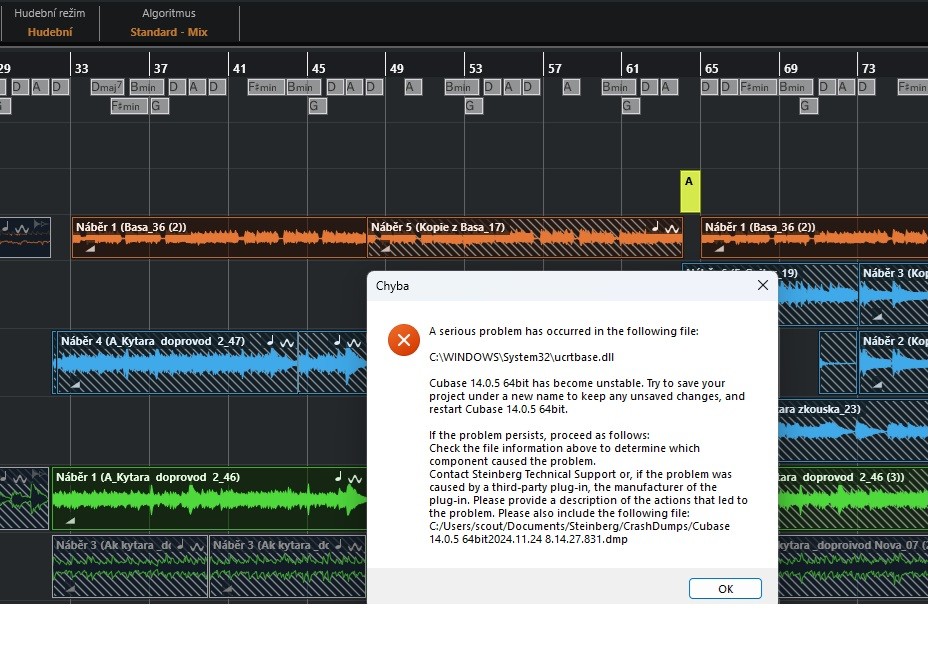Select Bmin chord event at bar 53

pos(461,87)
